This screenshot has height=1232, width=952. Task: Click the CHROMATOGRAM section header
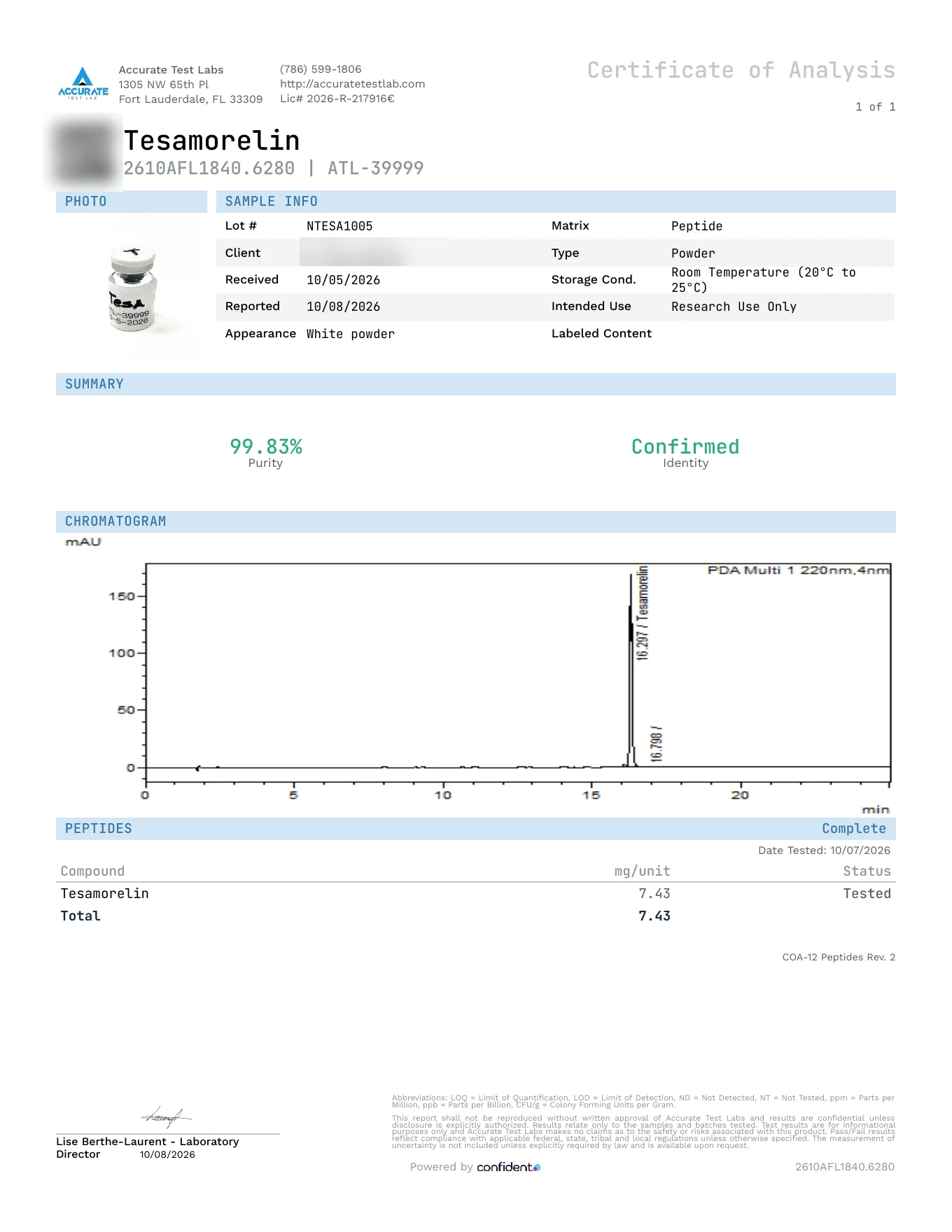(476, 521)
